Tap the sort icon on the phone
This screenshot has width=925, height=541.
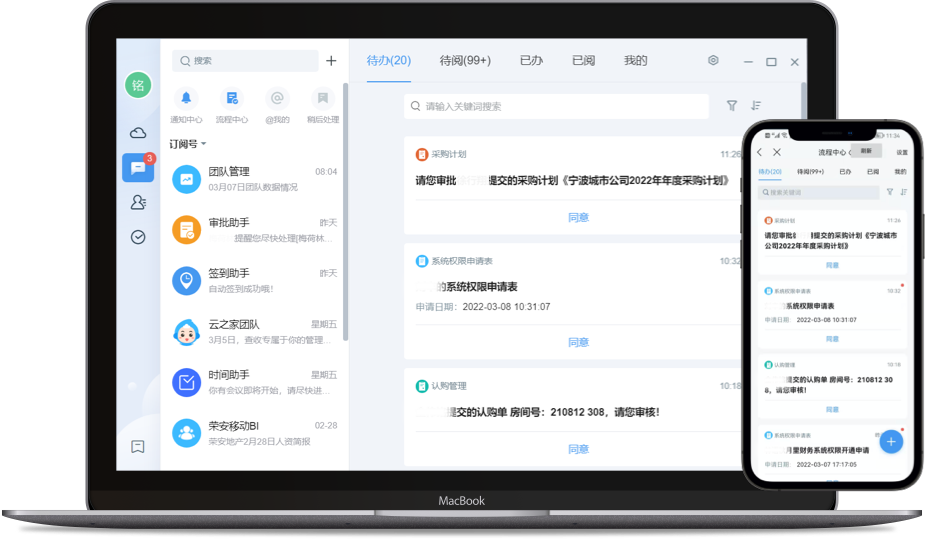pos(903,192)
